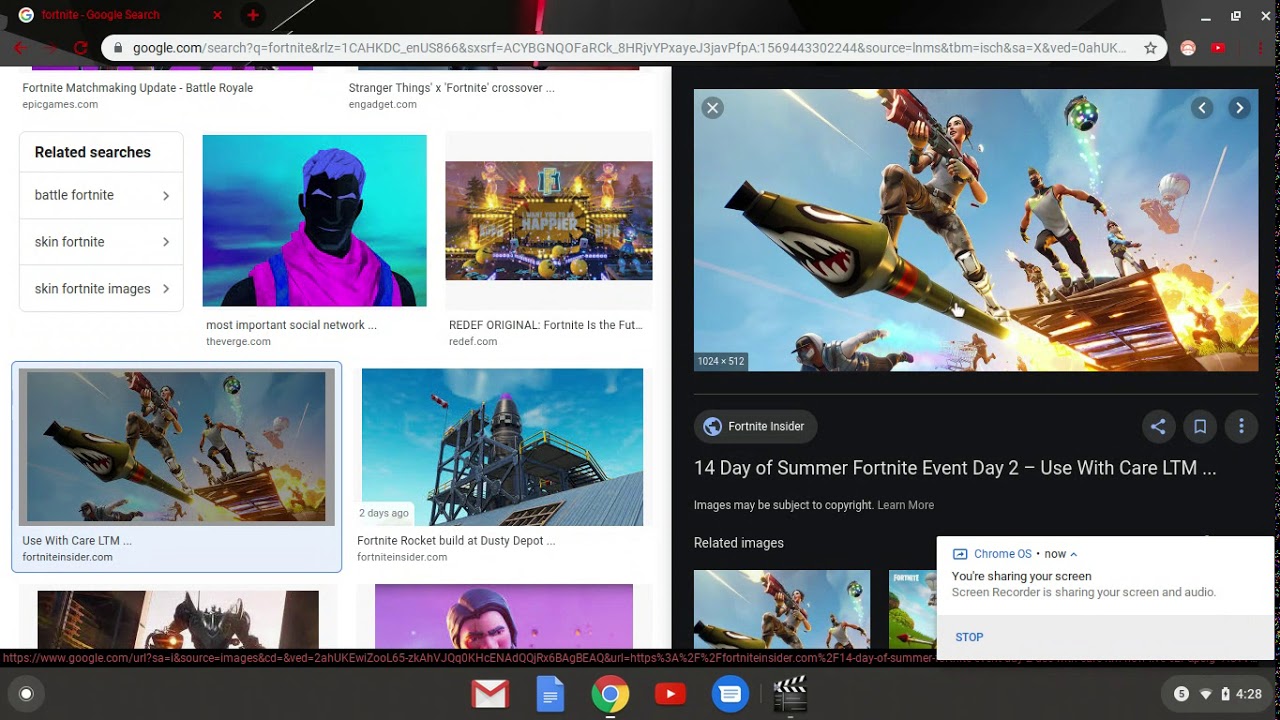Screen dimensions: 1280x720
Task: Open Fortnite Rocket build at Dusty Depot result
Action: 456,541
